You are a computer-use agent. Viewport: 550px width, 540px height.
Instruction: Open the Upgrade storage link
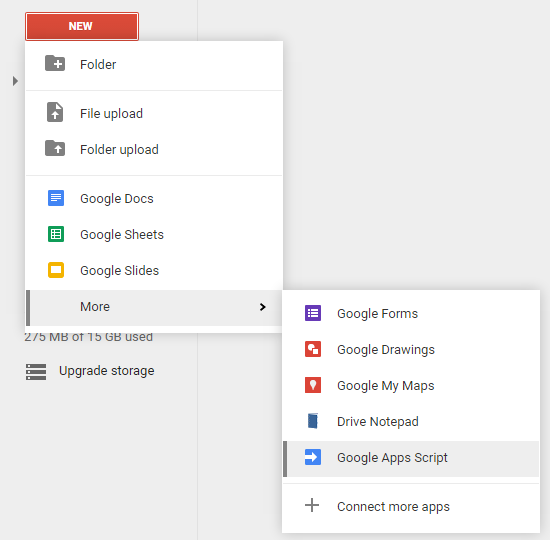click(x=107, y=371)
